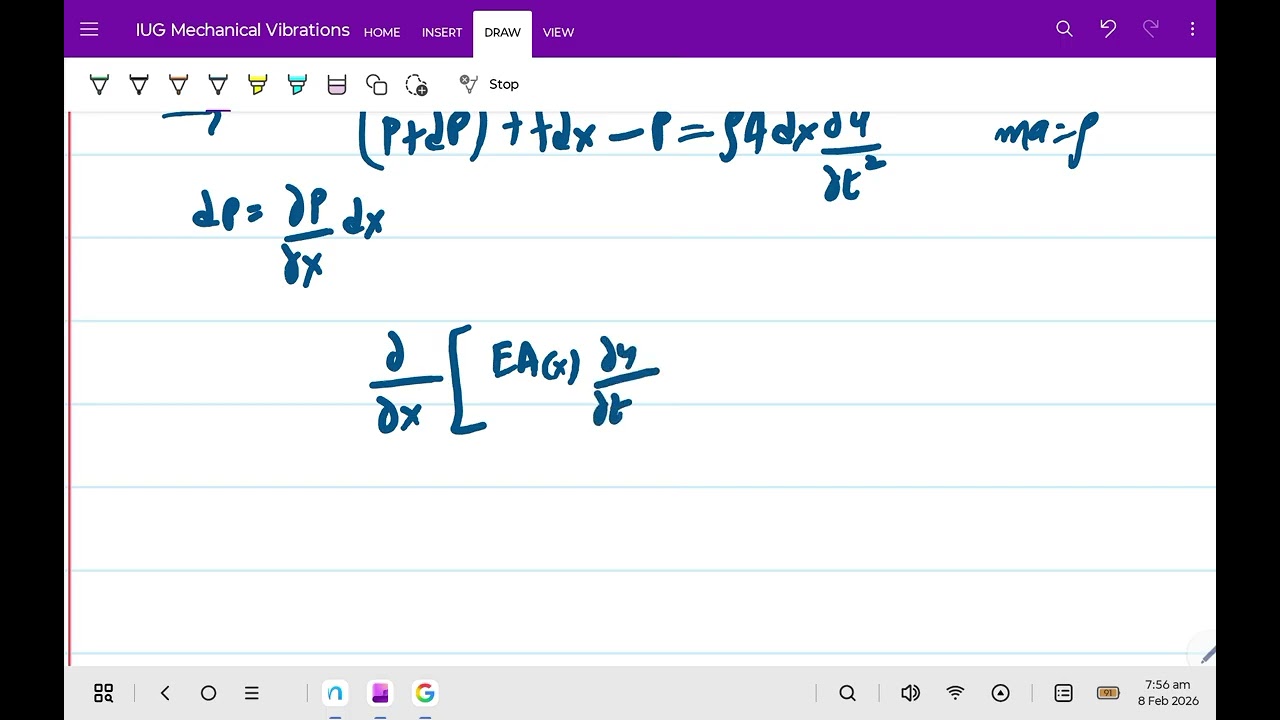Choose the shapes tool
Screen dimensions: 1280x720
(x=377, y=85)
